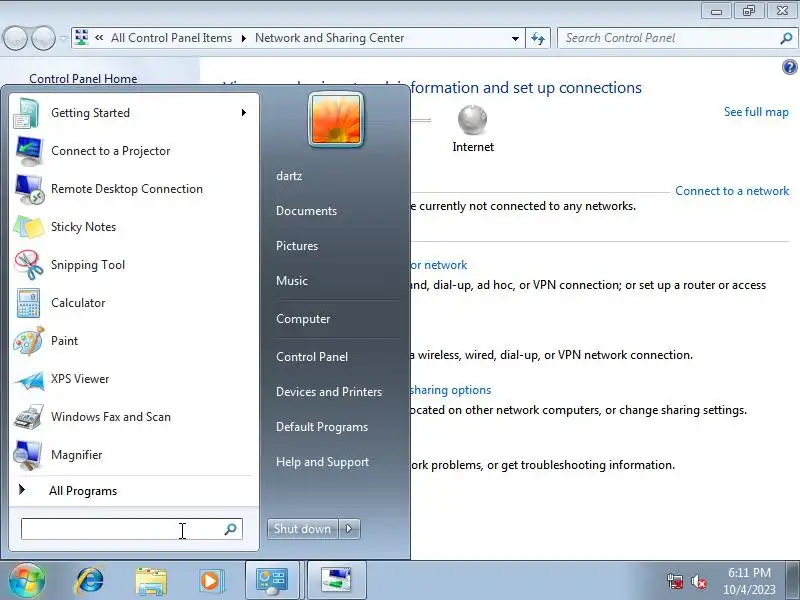Viewport: 800px width, 600px height.
Task: Launch Sticky Notes icon
Action: (29, 227)
